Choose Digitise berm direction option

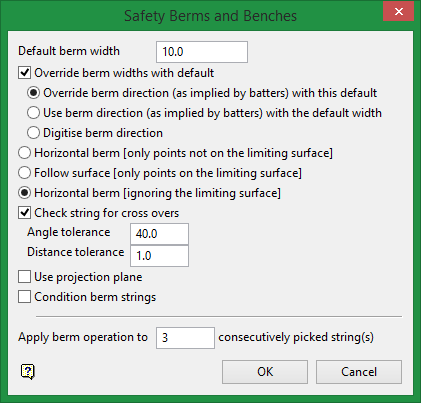tap(33, 133)
